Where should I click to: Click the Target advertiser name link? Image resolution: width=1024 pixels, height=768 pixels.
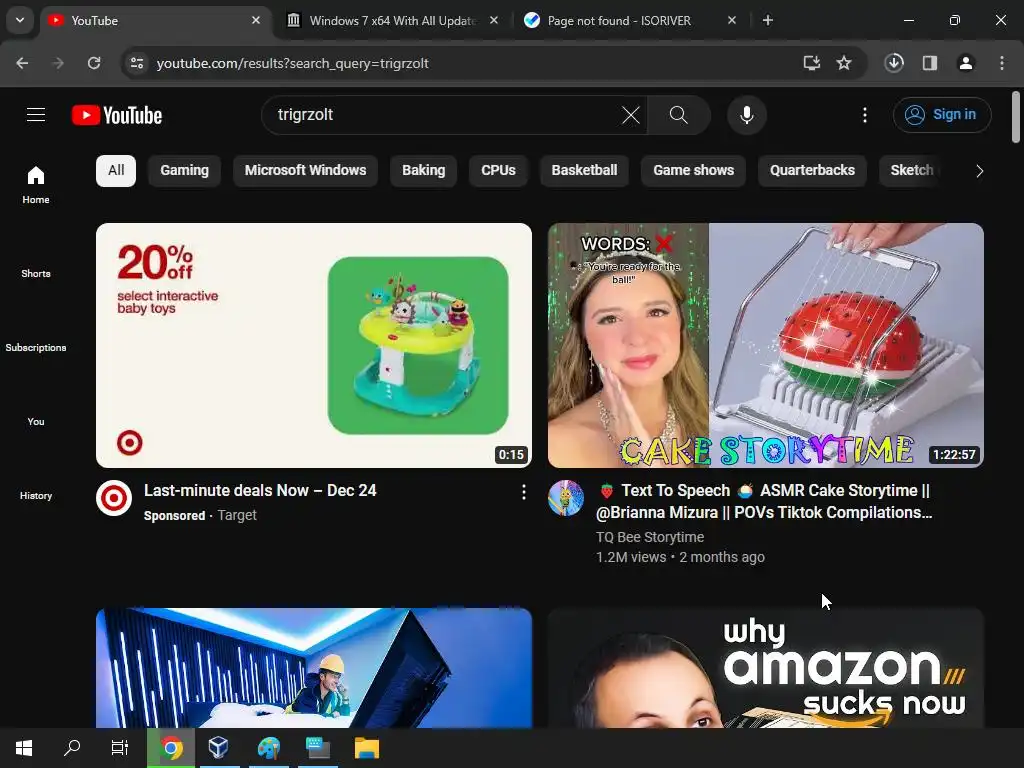(x=237, y=515)
